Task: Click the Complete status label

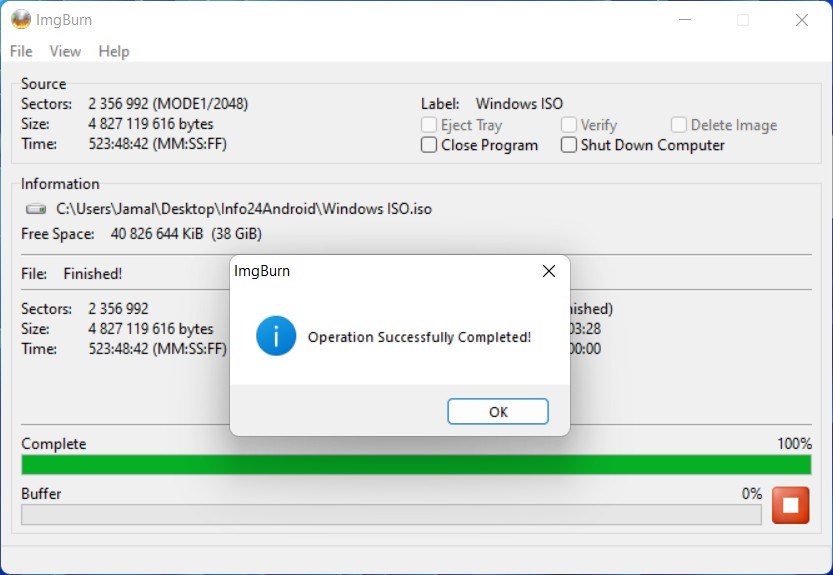Action: coord(54,444)
